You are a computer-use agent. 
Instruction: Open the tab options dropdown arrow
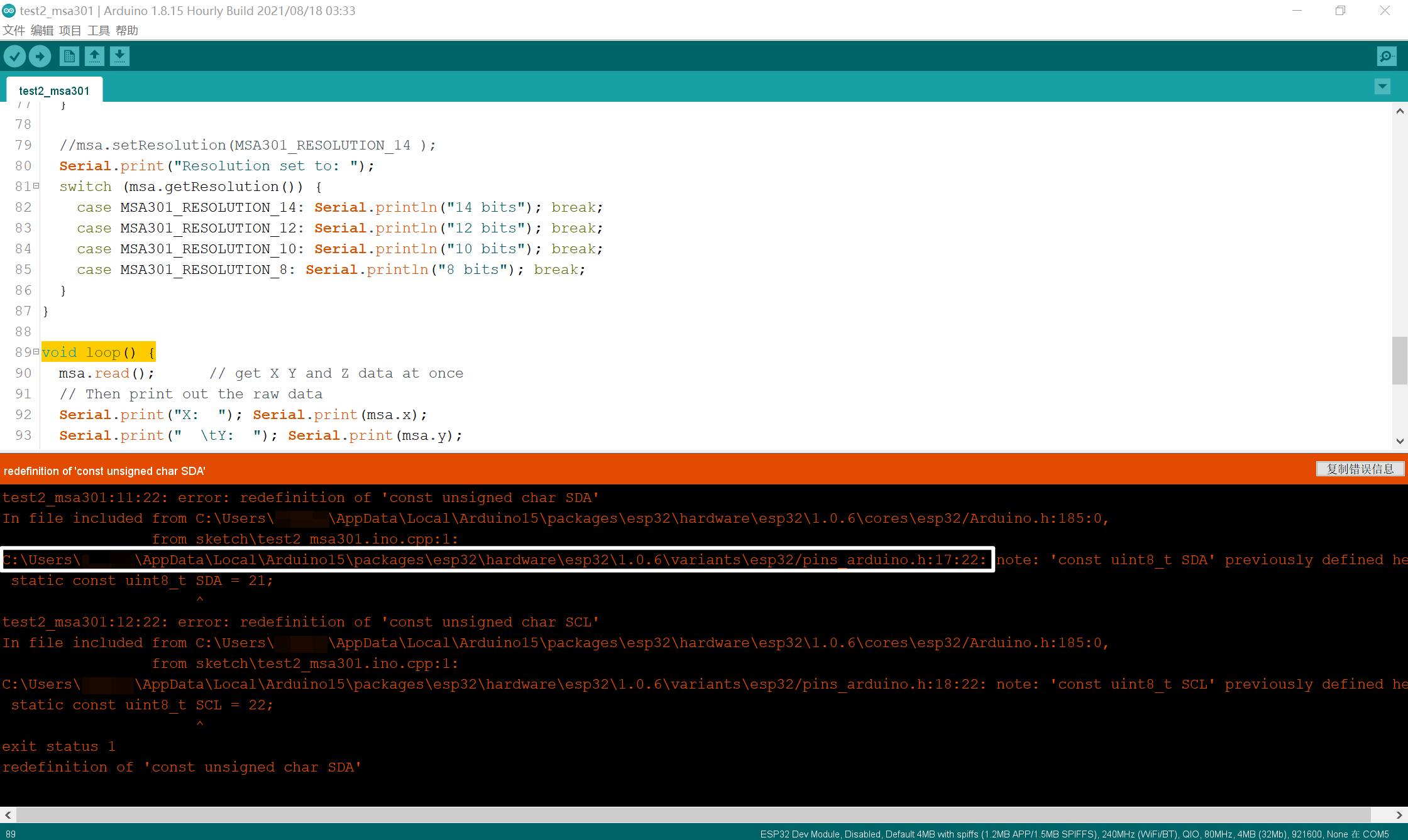1382,87
